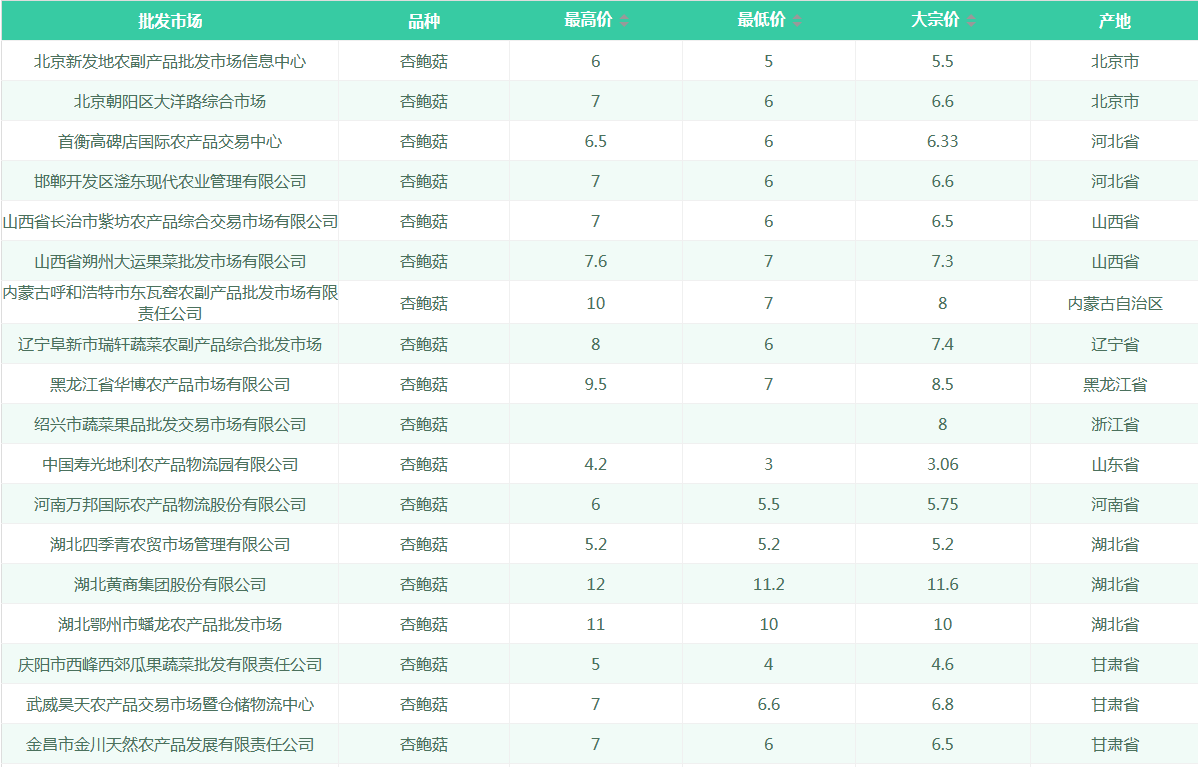The image size is (1198, 767).
Task: Click the 大宗价 header label
Action: coord(934,21)
